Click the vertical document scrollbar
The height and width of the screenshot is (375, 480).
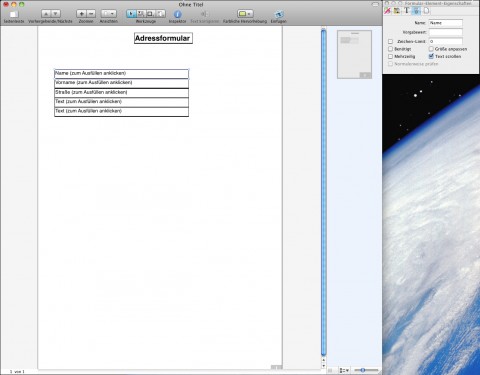(323, 193)
